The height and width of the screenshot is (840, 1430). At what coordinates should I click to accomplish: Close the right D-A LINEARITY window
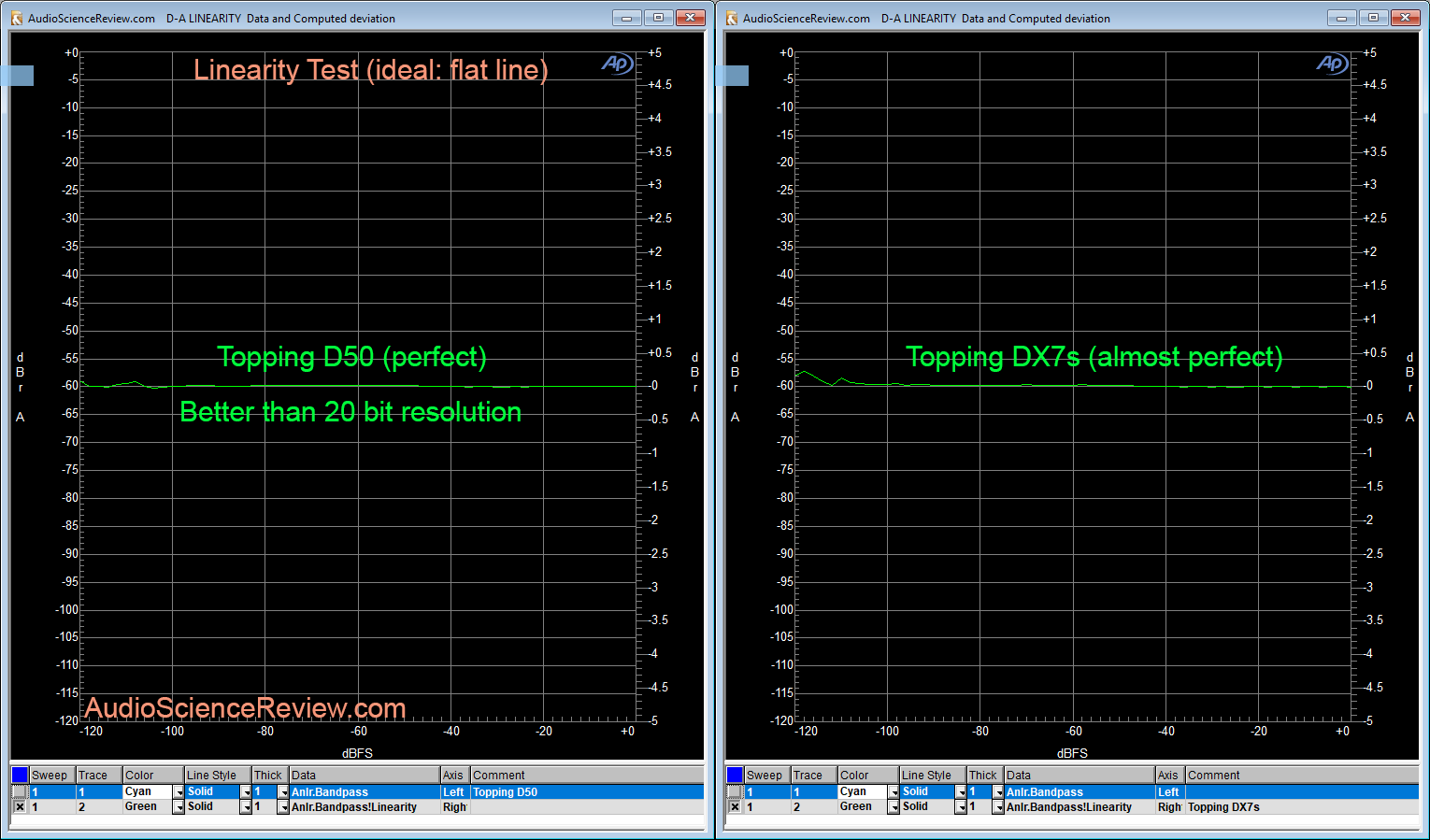pos(1405,18)
